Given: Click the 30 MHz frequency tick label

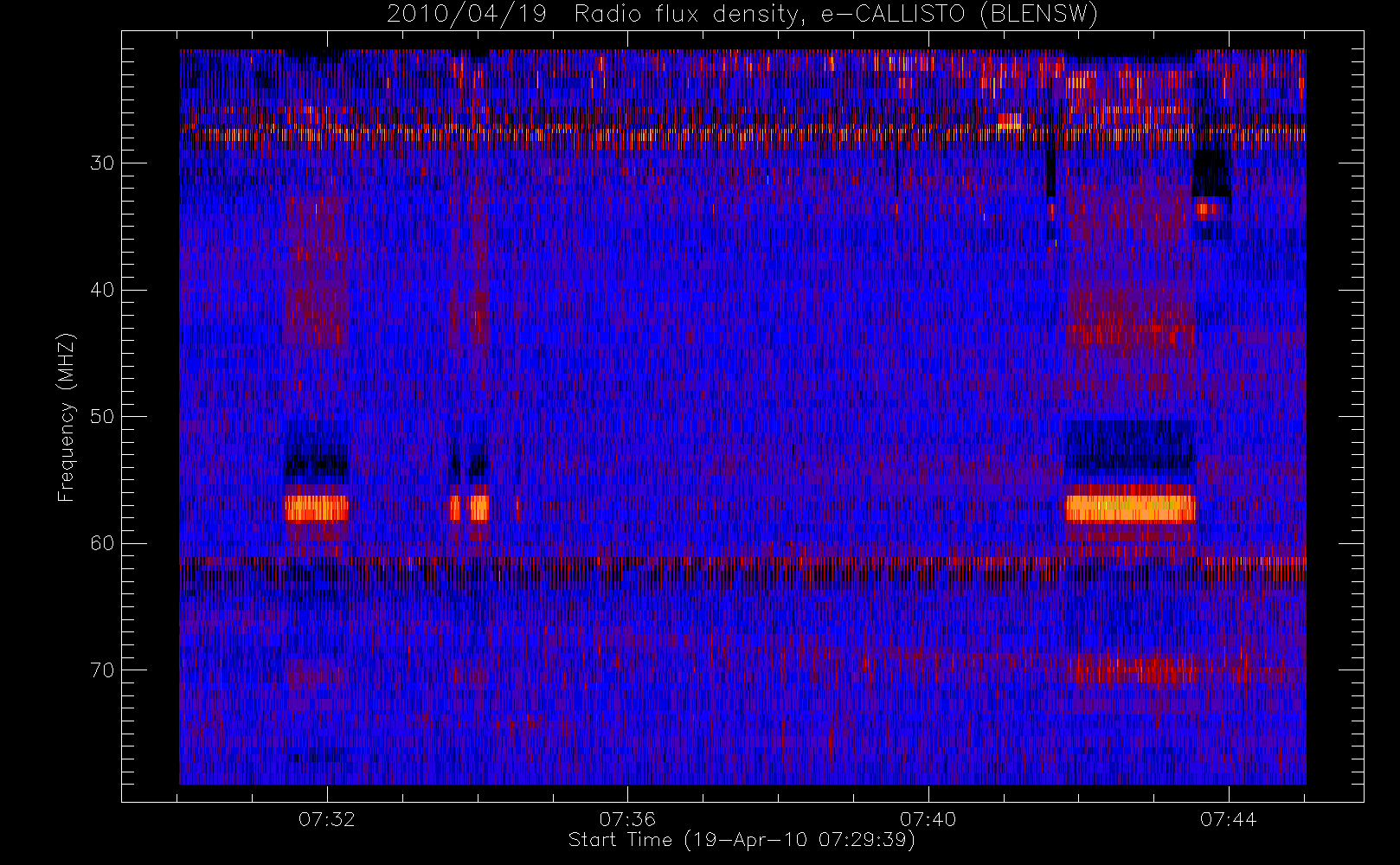Looking at the screenshot, I should pos(102,163).
